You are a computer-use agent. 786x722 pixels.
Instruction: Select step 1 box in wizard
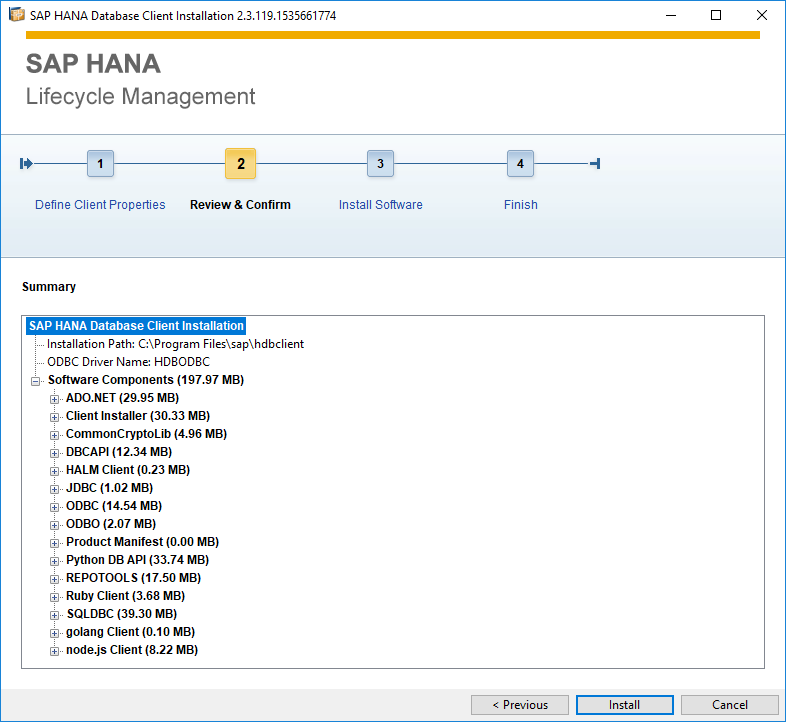(x=100, y=163)
